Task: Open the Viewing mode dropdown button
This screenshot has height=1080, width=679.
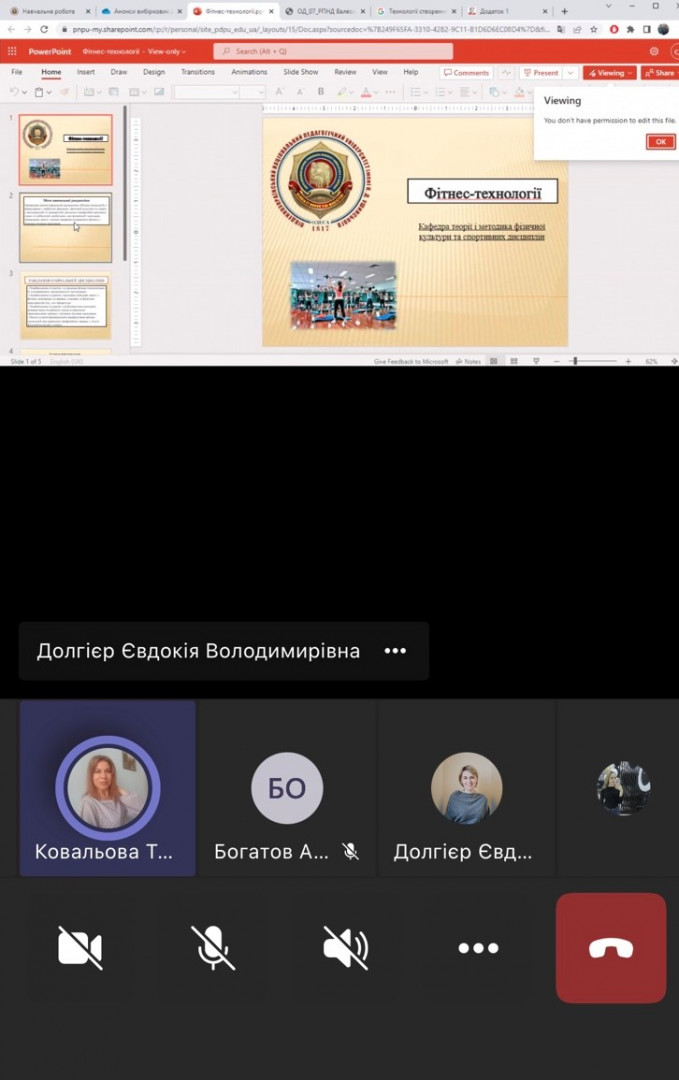Action: (610, 72)
